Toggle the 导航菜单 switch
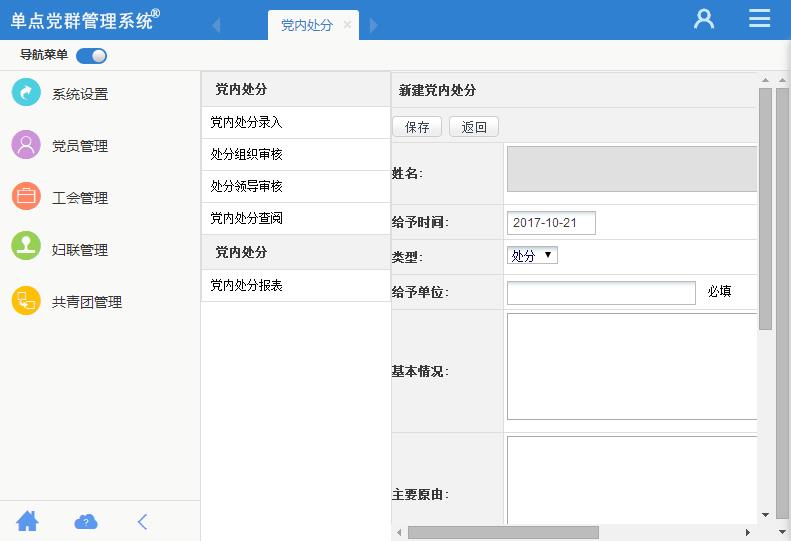The image size is (791, 541). [x=91, y=56]
